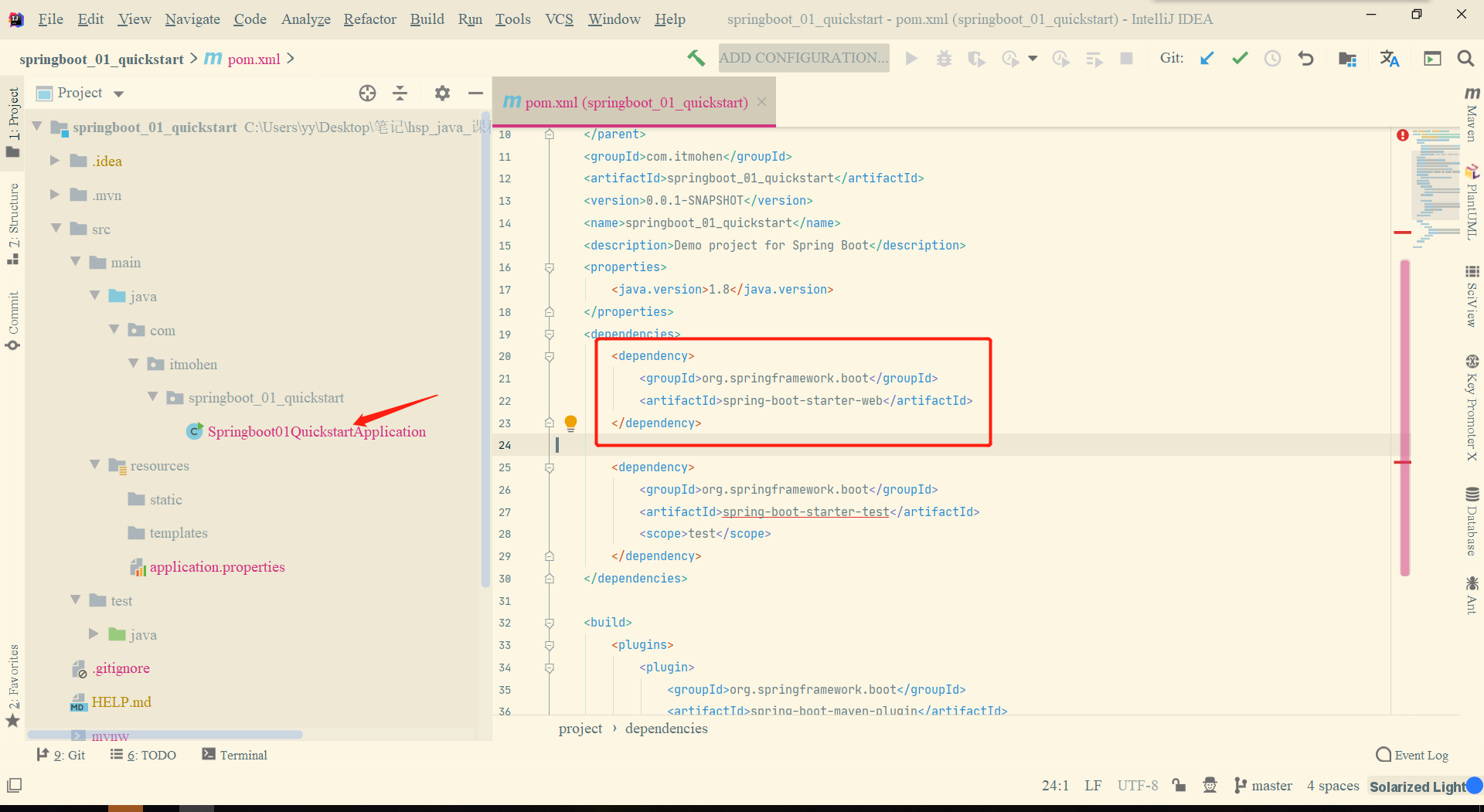Expand the .mvn folder
Image resolution: width=1484 pixels, height=812 pixels.
click(x=55, y=195)
